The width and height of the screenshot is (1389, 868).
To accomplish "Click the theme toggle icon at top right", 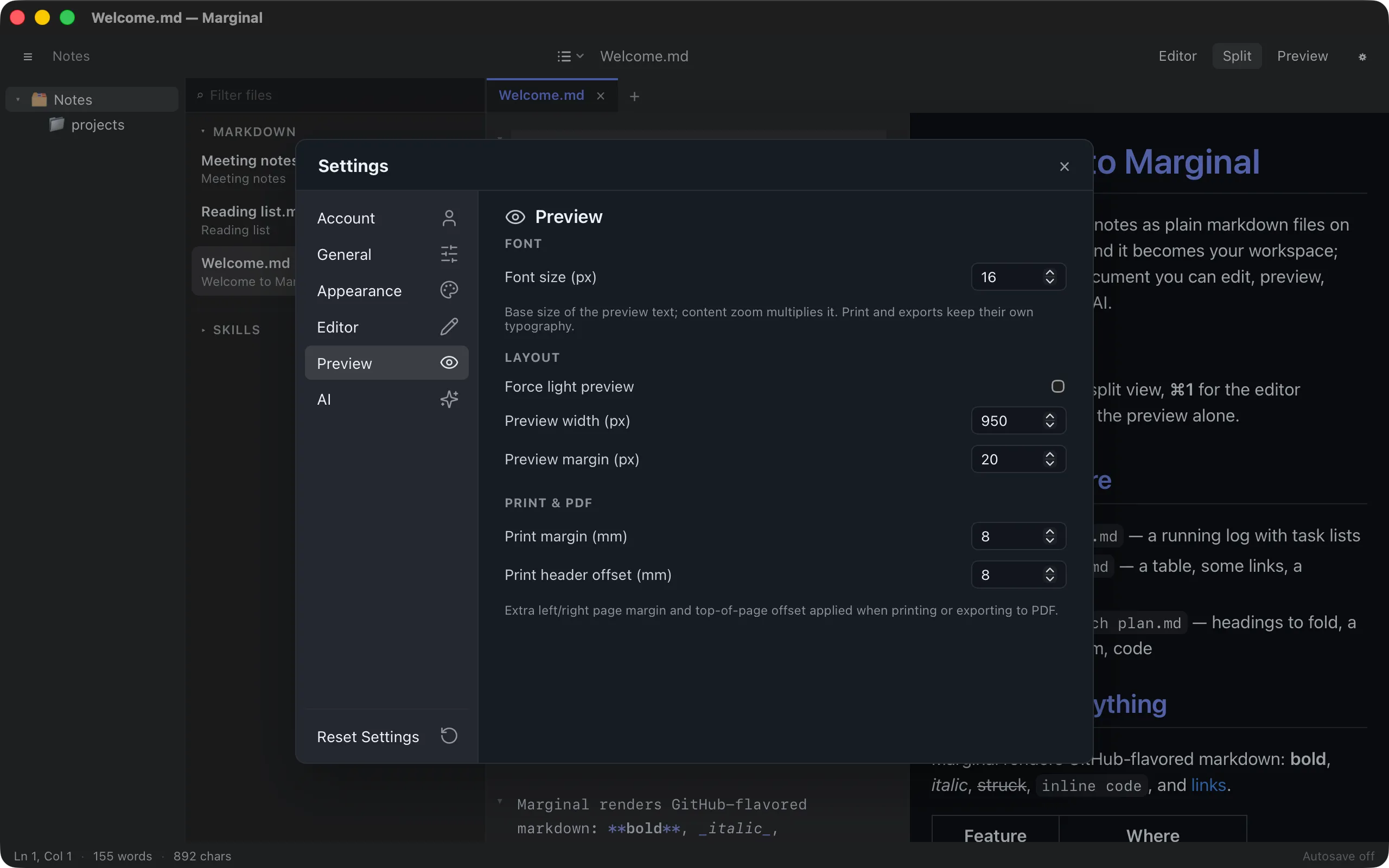I will click(1362, 57).
